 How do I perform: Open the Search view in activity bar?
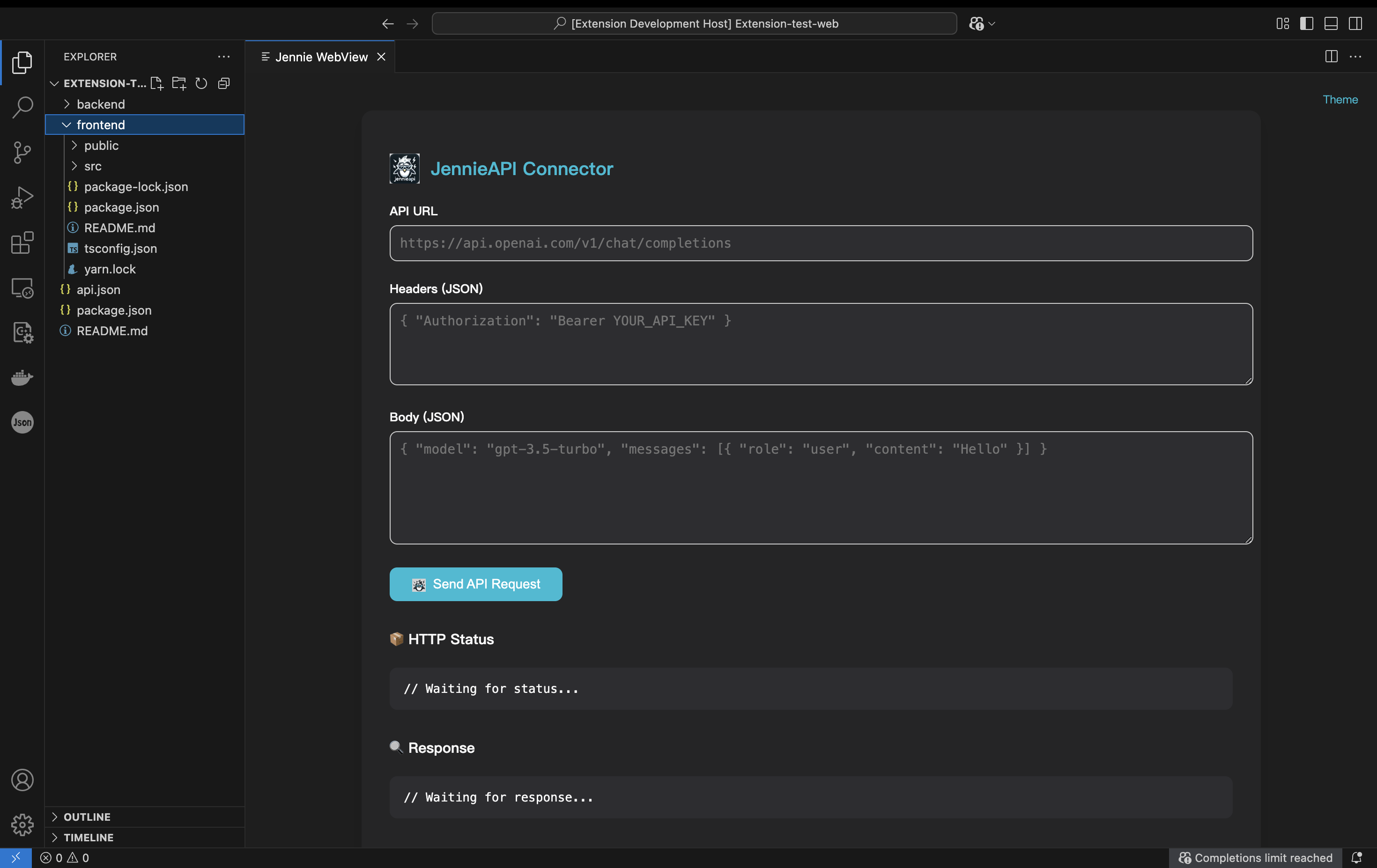tap(22, 107)
